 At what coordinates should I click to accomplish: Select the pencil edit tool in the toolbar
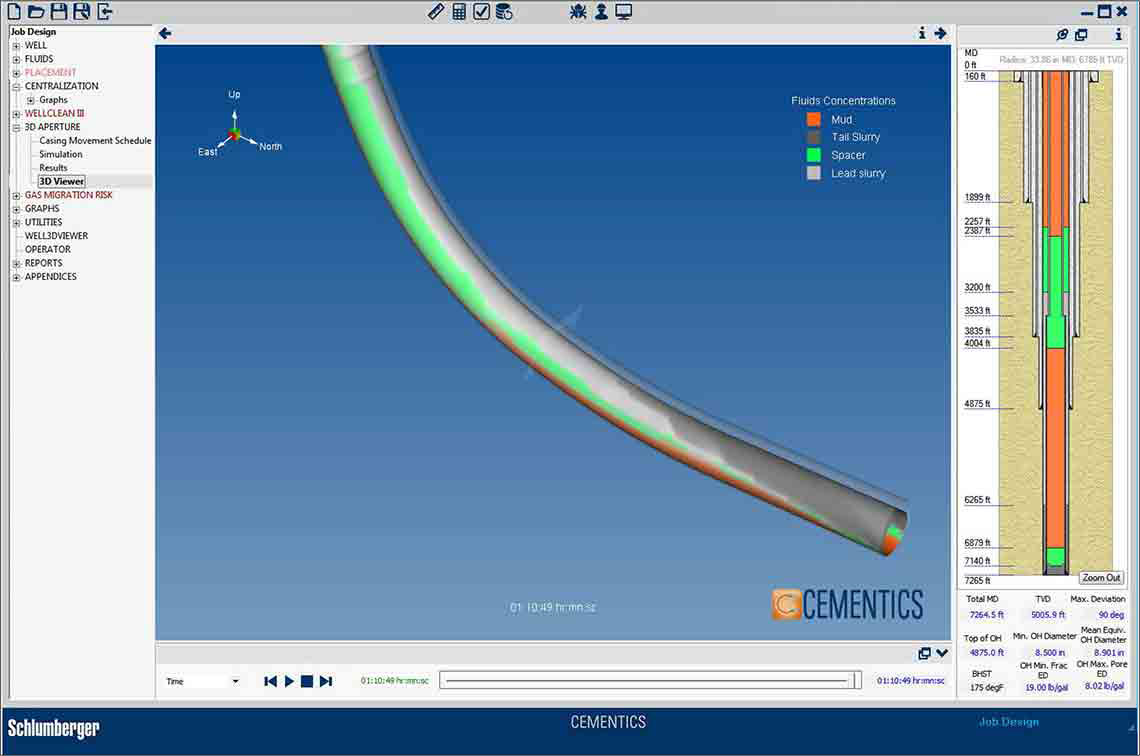pyautogui.click(x=436, y=11)
